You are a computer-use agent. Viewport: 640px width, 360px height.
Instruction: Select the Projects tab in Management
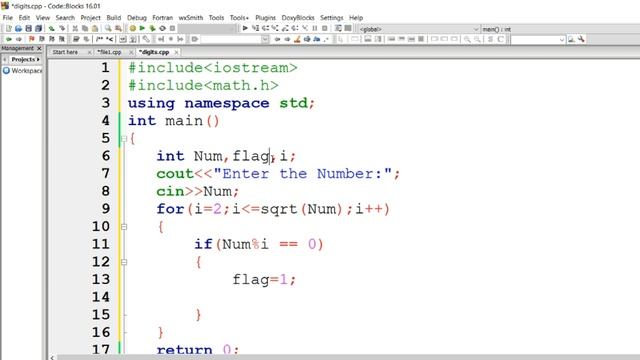[x=23, y=60]
